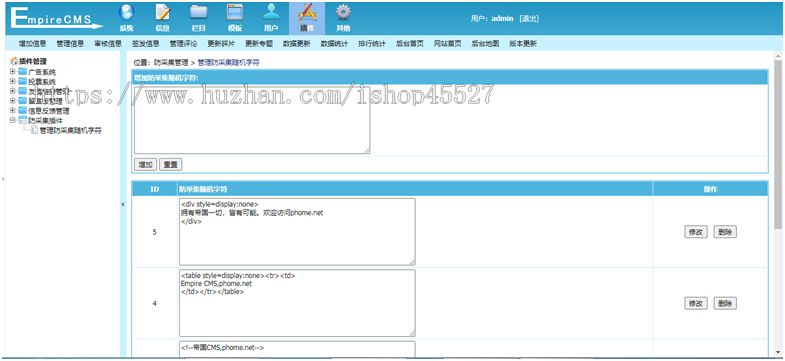Image resolution: width=785 pixels, height=361 pixels.
Task: Open the 管理信息 shortcut
Action: [x=70, y=44]
